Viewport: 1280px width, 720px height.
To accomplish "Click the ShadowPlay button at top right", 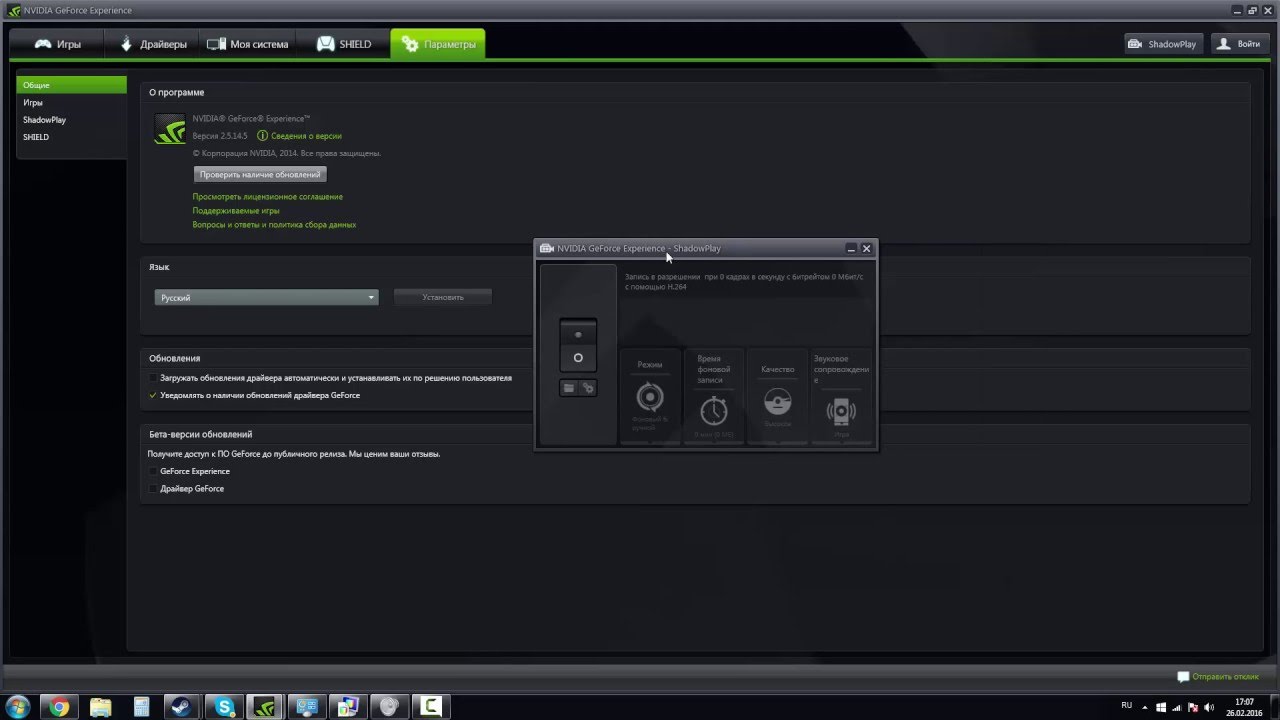I will [x=1163, y=44].
